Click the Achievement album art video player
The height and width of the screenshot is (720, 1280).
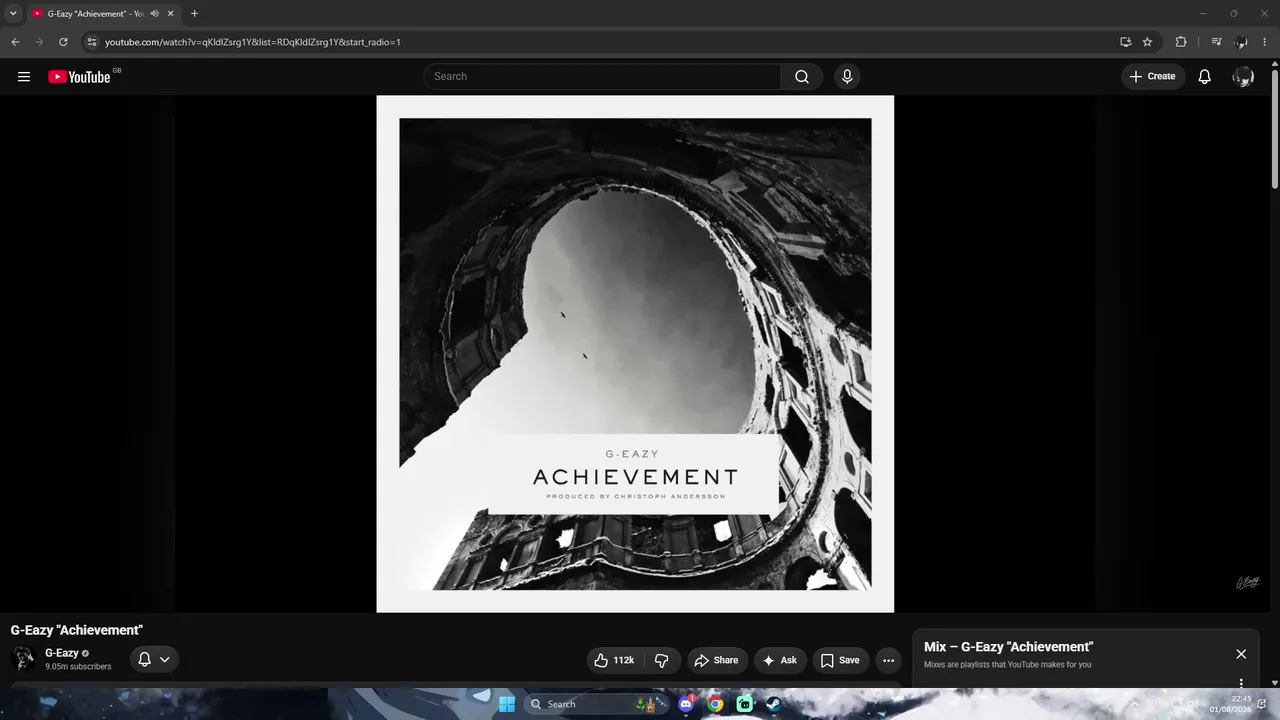point(635,354)
